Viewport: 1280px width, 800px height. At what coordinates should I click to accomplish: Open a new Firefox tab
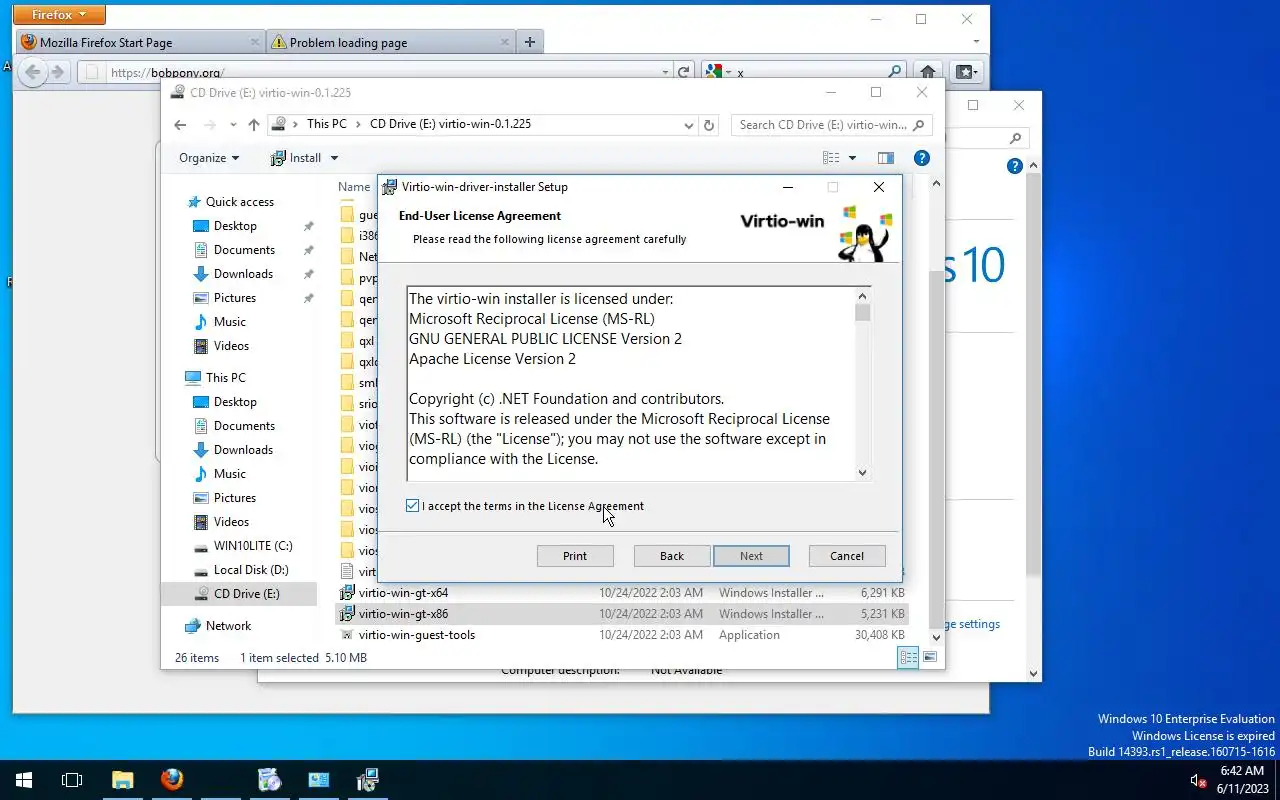click(530, 42)
